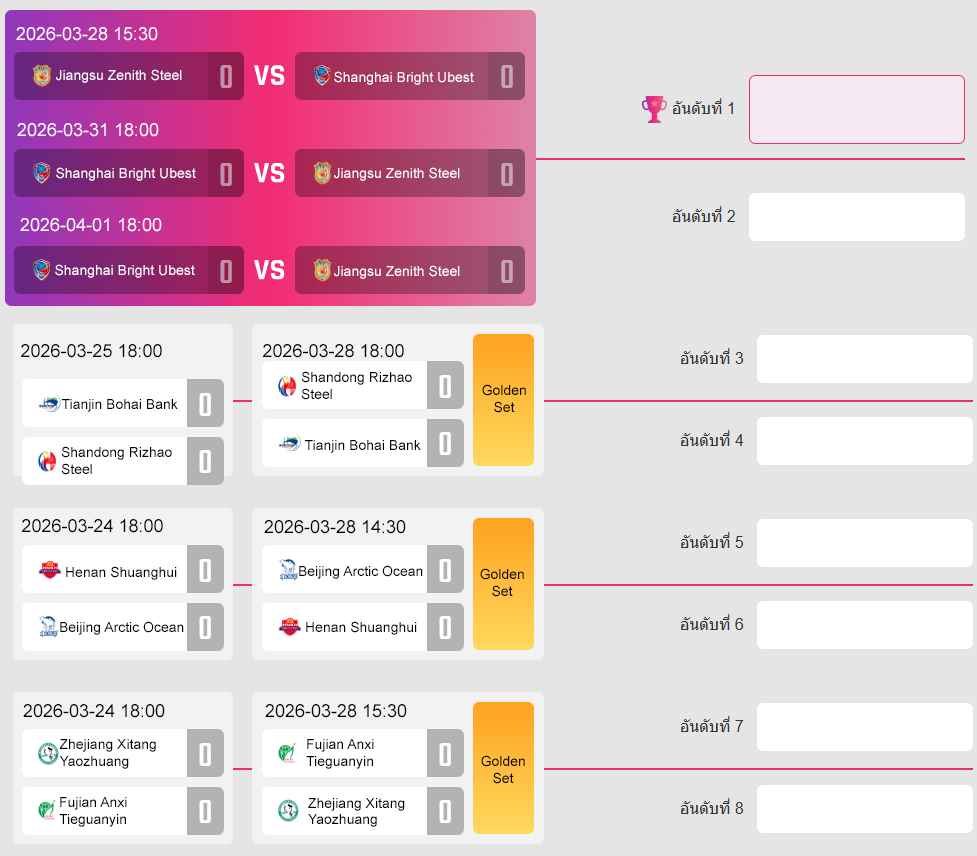The image size is (977, 856).
Task: Click Shanghai Bright Ubest logo in 2026-03-31 match
Action: 41,173
